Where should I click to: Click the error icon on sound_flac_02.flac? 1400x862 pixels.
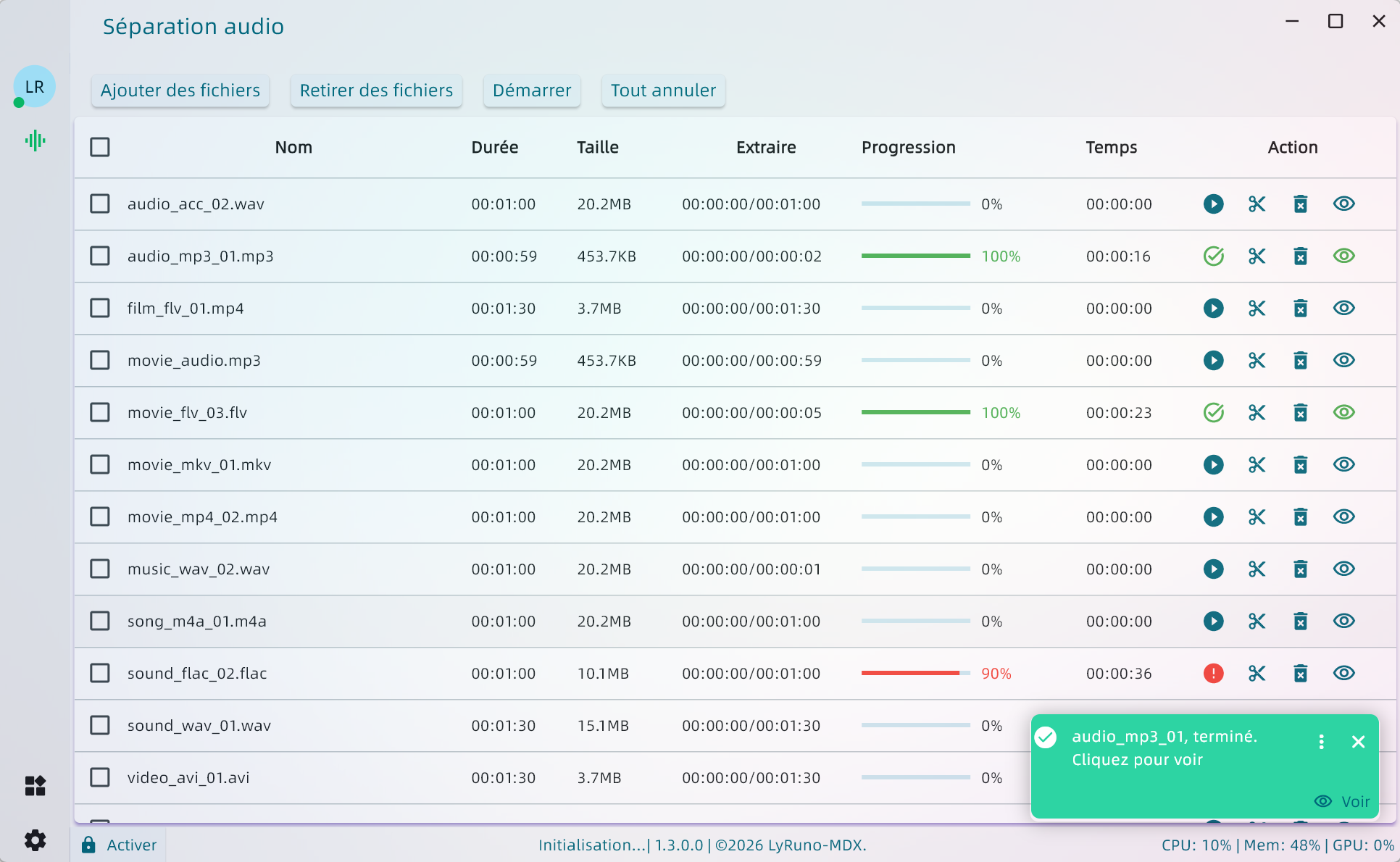[1213, 674]
